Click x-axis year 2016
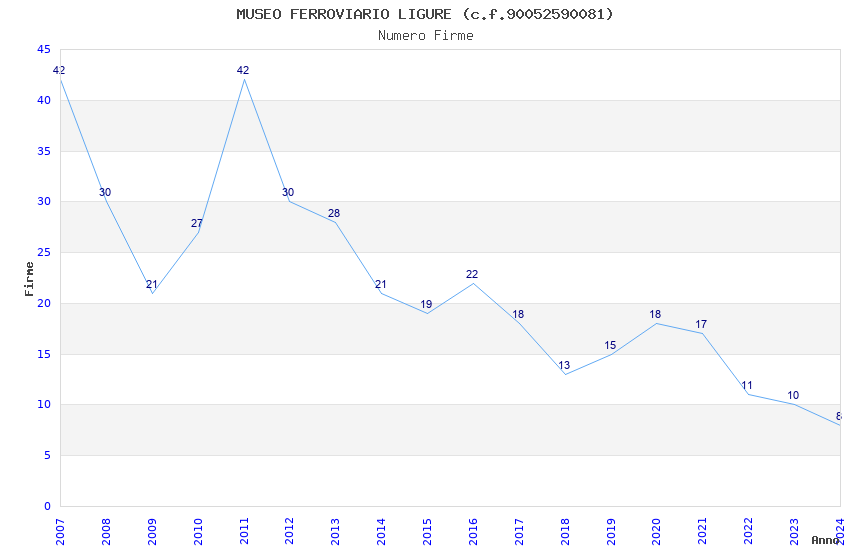 [473, 532]
